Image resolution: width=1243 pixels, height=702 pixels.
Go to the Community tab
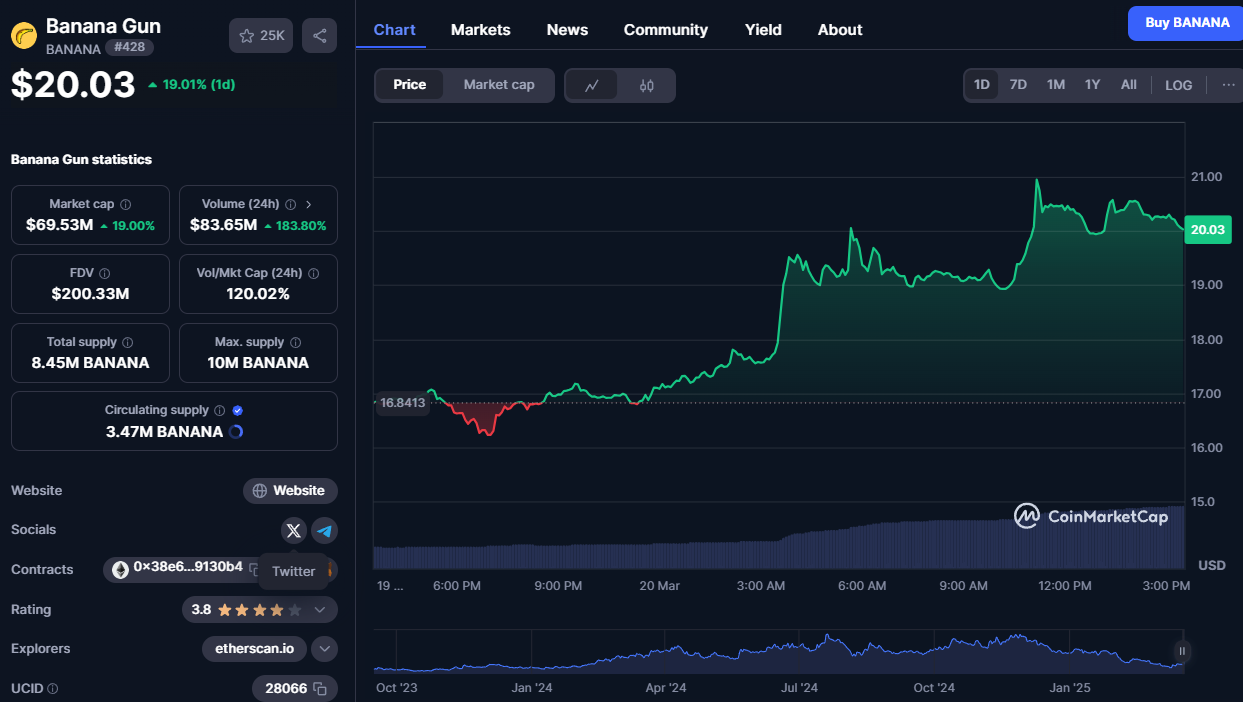click(x=665, y=30)
